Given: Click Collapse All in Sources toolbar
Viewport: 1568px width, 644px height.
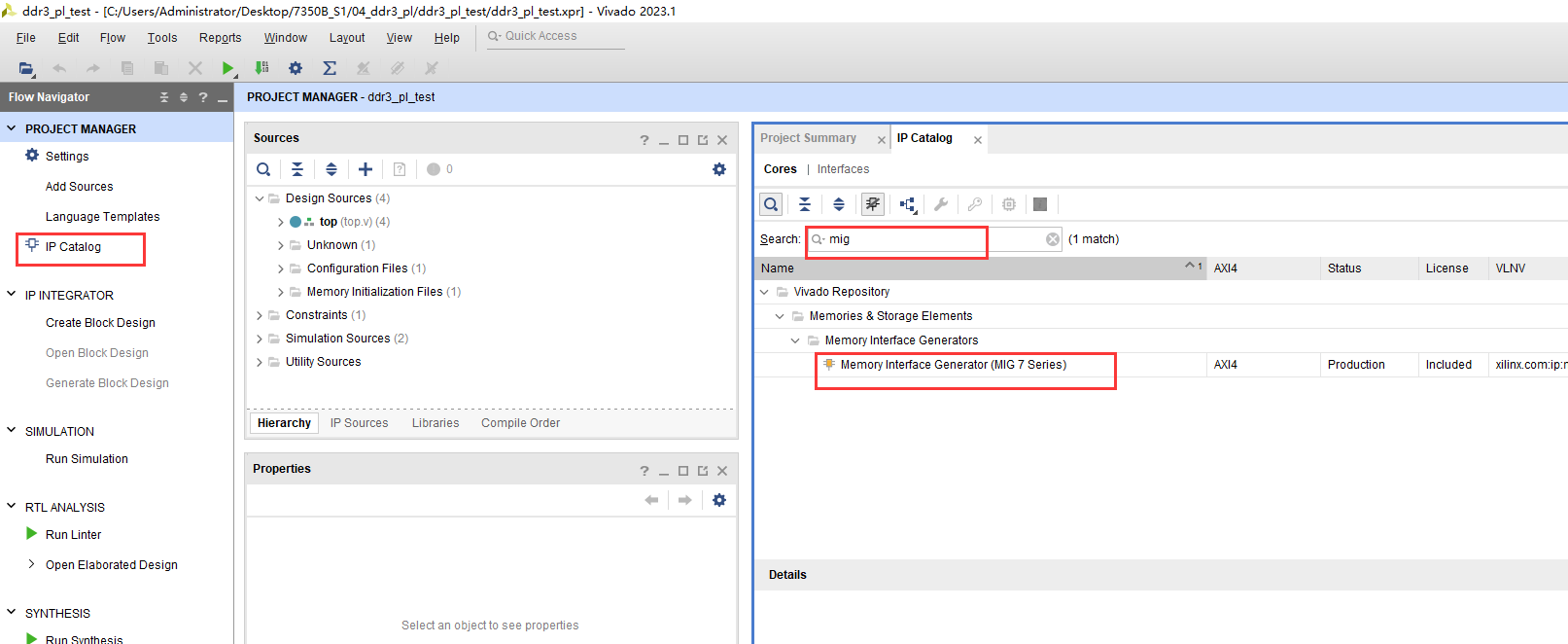Looking at the screenshot, I should click(x=297, y=169).
